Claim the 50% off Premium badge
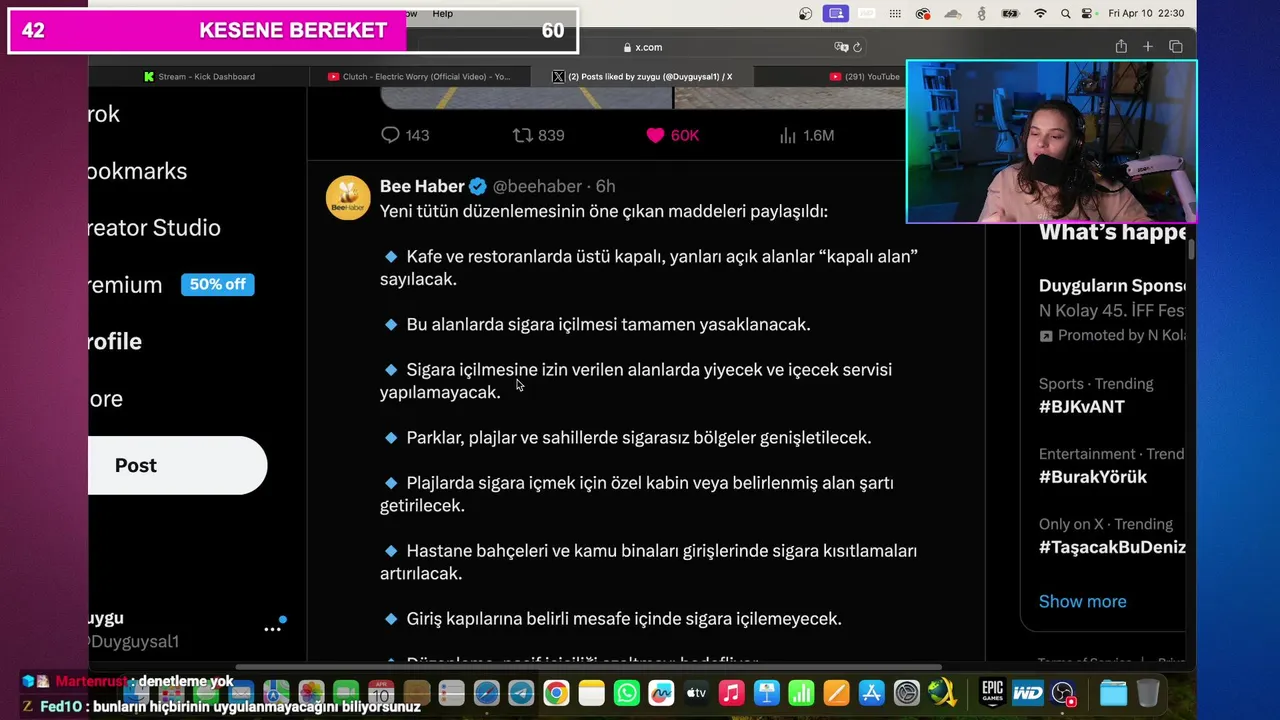 click(217, 284)
